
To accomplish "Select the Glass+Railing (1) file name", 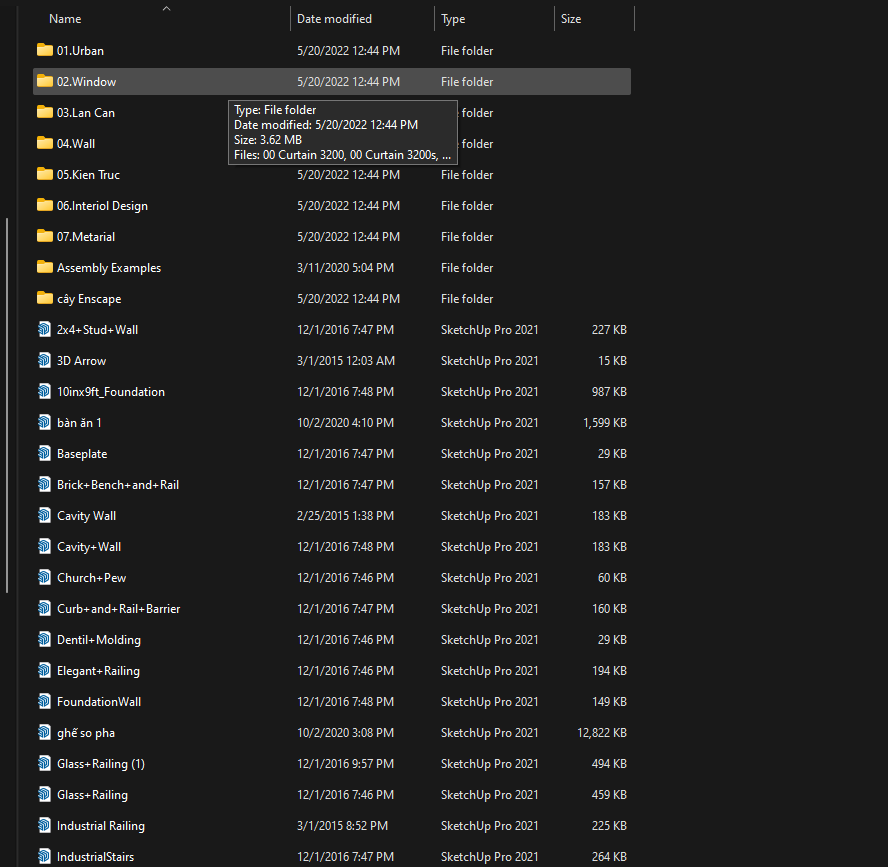I will pos(101,764).
